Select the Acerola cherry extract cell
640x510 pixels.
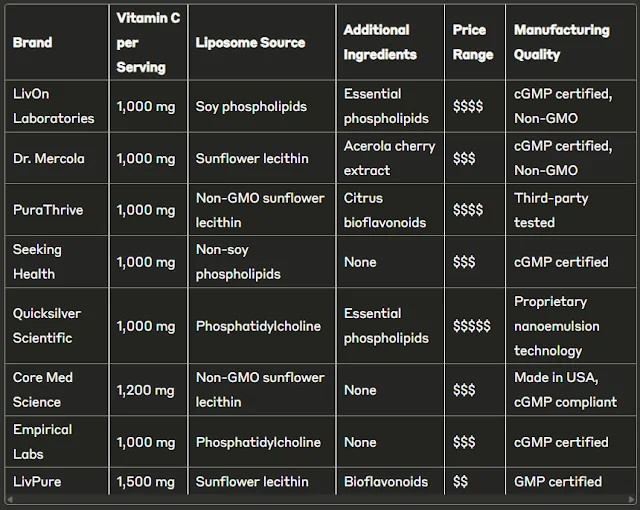tap(390, 158)
